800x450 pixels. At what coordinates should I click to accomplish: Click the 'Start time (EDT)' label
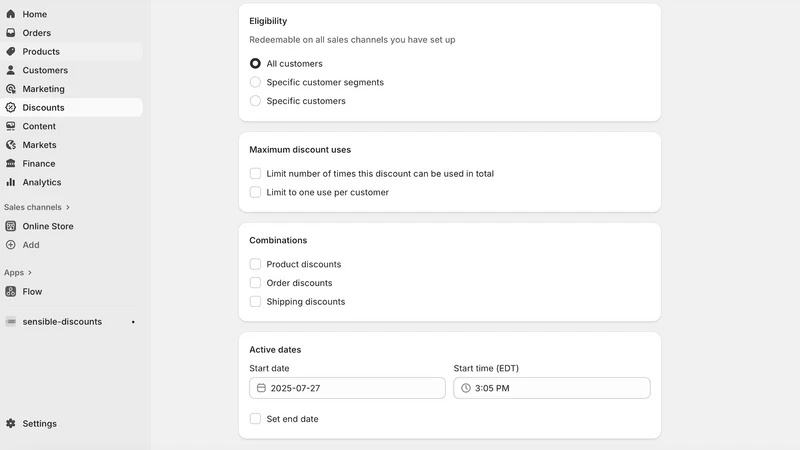(x=486, y=368)
